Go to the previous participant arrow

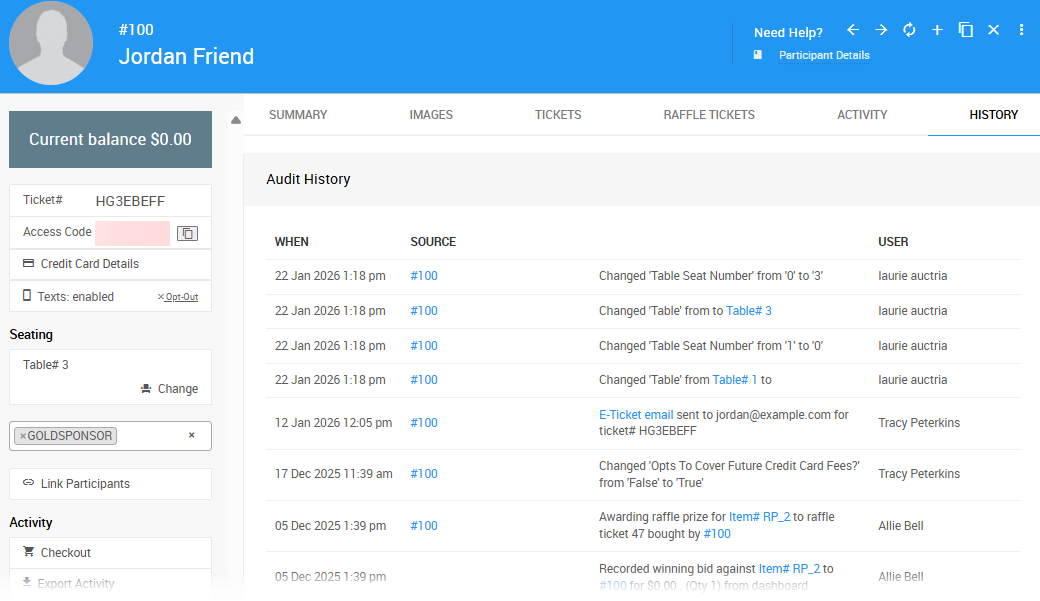(x=853, y=30)
